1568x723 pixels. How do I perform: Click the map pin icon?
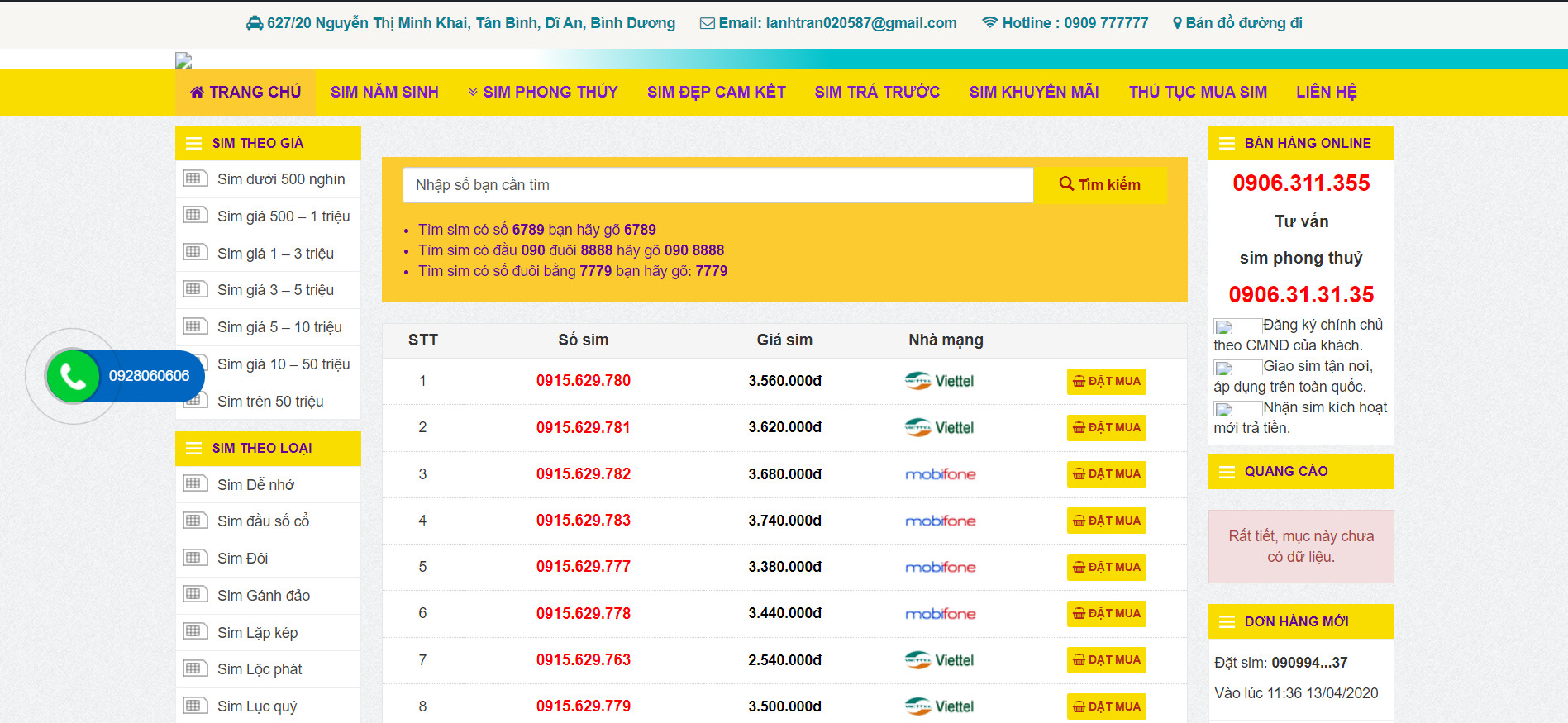click(x=1177, y=23)
